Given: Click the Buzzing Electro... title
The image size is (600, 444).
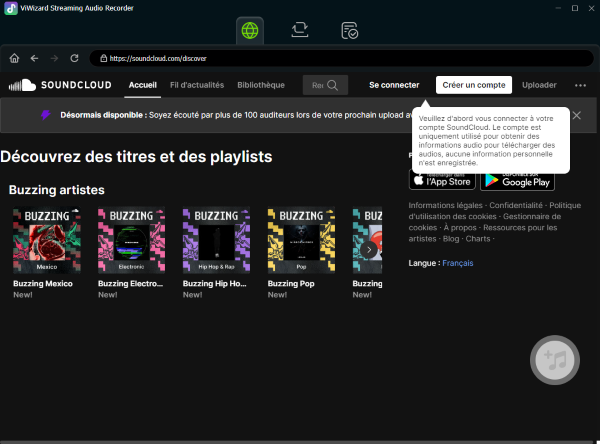Looking at the screenshot, I should coord(130,284).
